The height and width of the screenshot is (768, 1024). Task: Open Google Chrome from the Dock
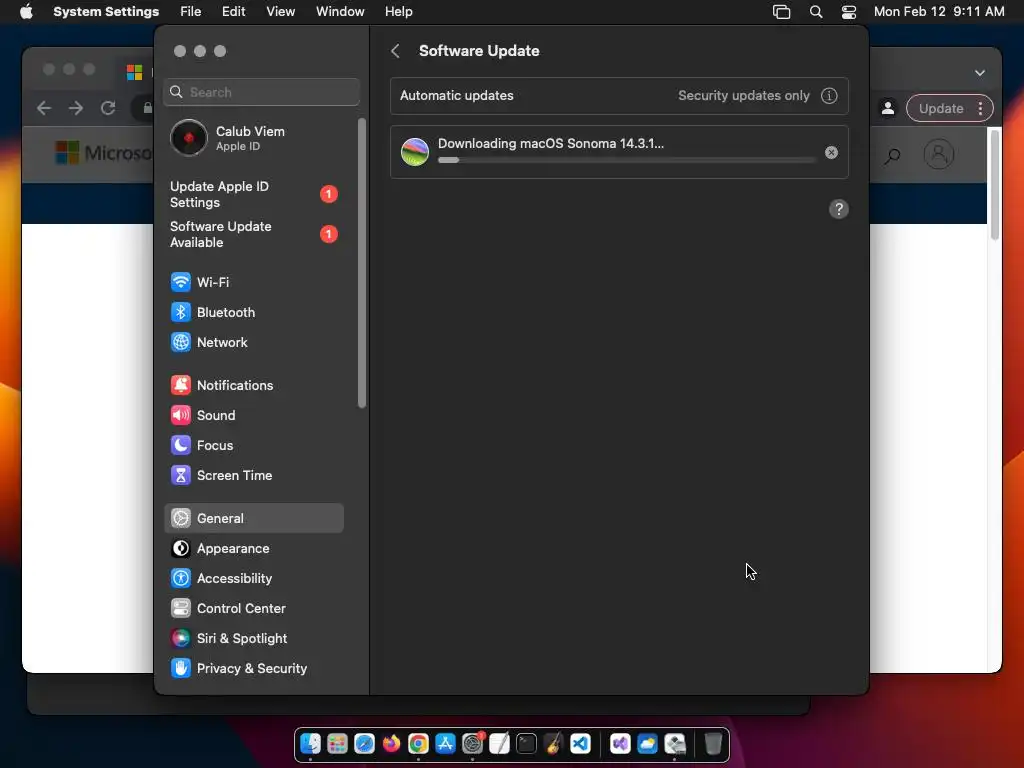(418, 744)
